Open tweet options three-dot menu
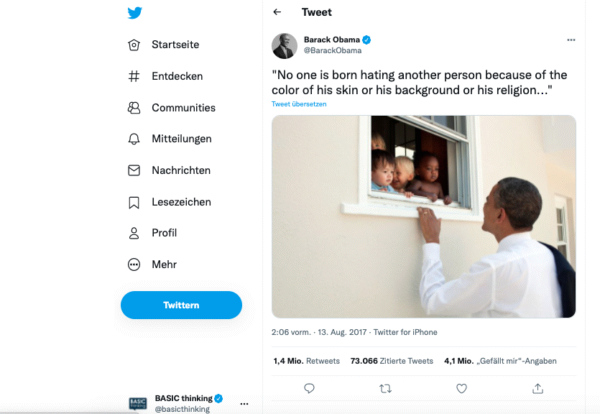The height and width of the screenshot is (414, 600). 571,40
